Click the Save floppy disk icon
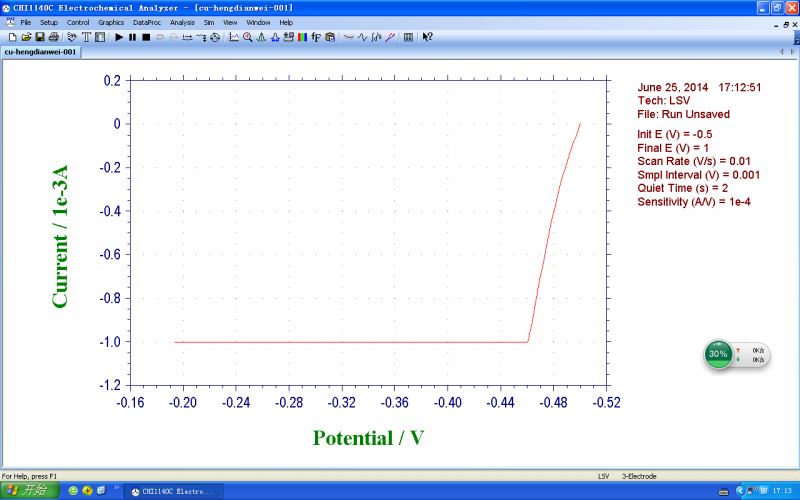Screen dimensions: 800x500 [40, 37]
